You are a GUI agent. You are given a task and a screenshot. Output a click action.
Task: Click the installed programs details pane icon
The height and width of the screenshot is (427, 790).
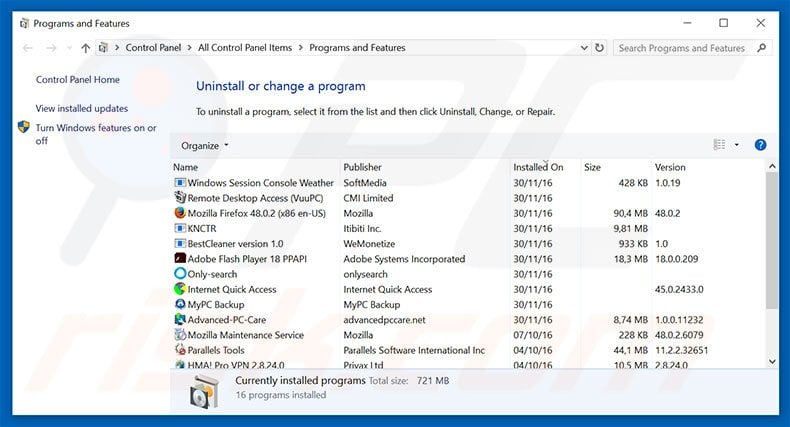pos(204,392)
